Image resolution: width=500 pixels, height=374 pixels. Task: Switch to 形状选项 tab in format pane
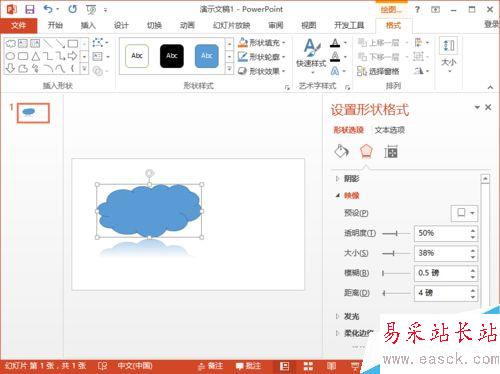[349, 130]
